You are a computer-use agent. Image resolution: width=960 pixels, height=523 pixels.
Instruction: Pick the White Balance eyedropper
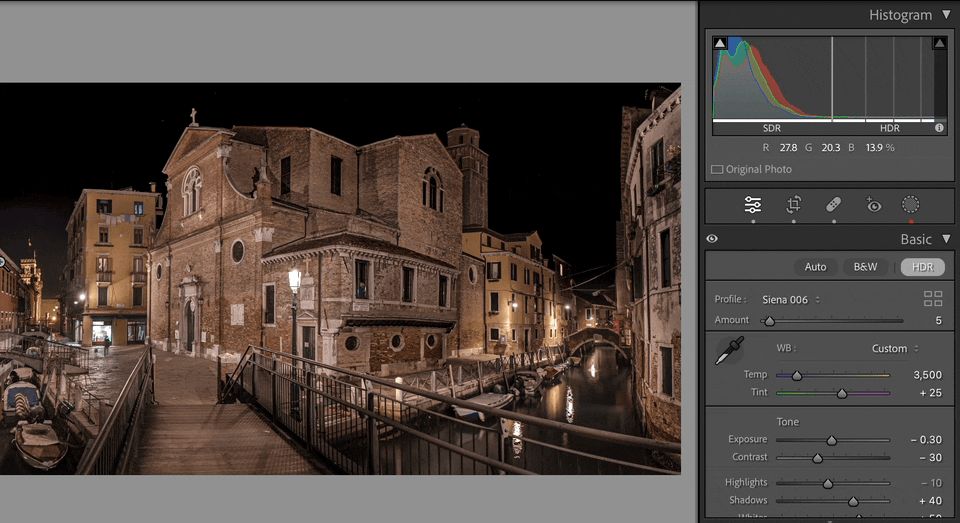tap(729, 352)
